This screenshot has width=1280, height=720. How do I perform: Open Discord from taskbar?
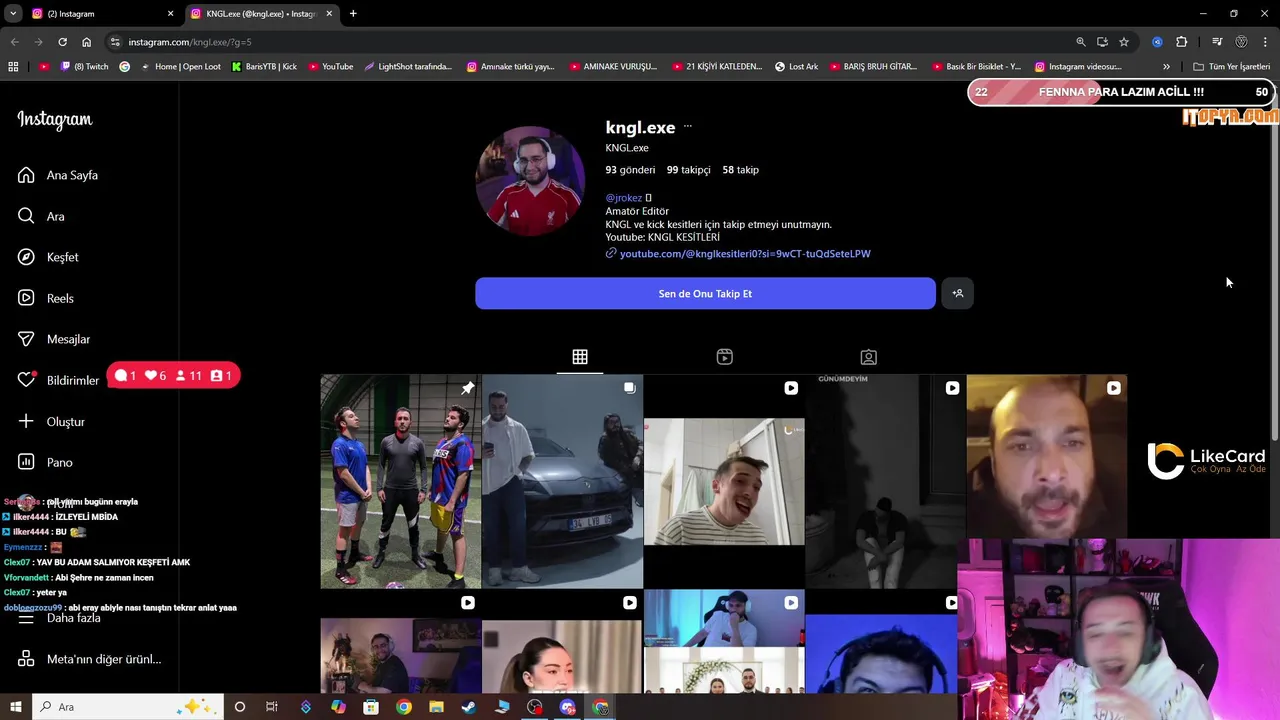coord(568,707)
